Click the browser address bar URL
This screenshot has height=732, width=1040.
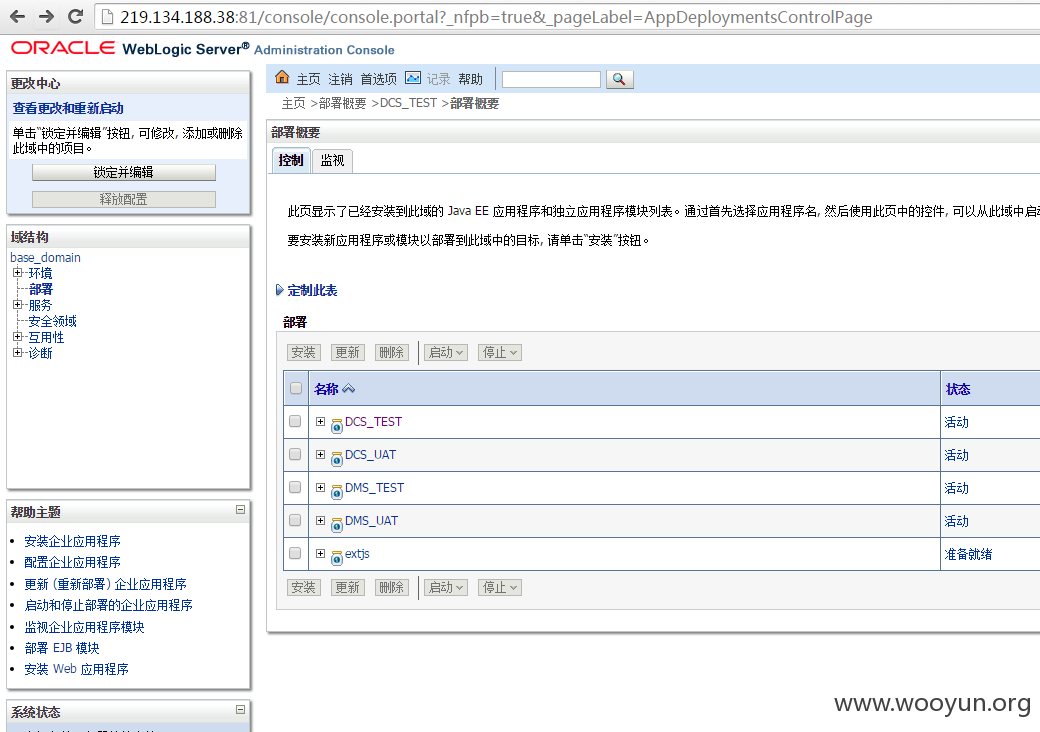(x=496, y=17)
